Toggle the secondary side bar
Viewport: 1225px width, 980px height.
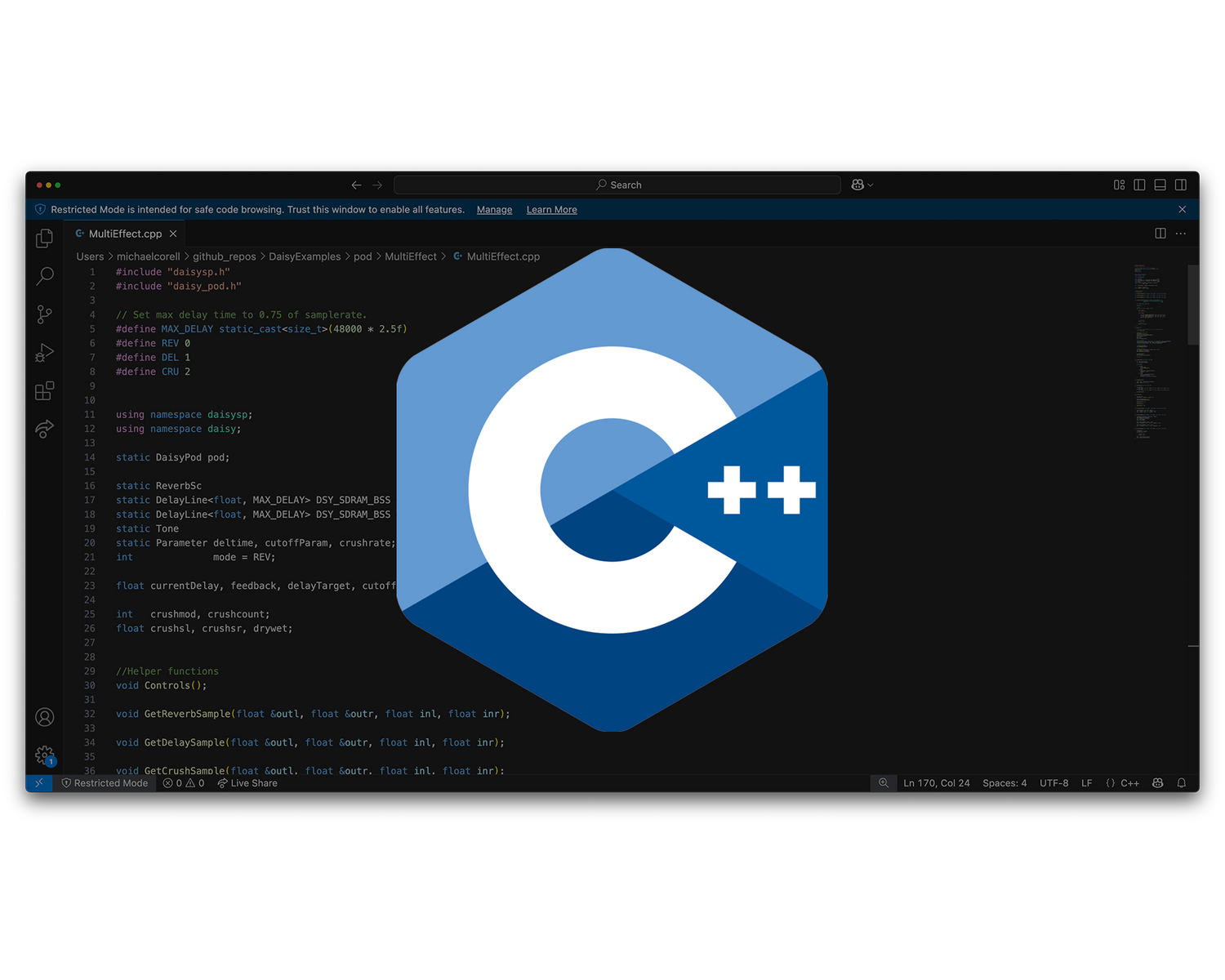(1181, 185)
